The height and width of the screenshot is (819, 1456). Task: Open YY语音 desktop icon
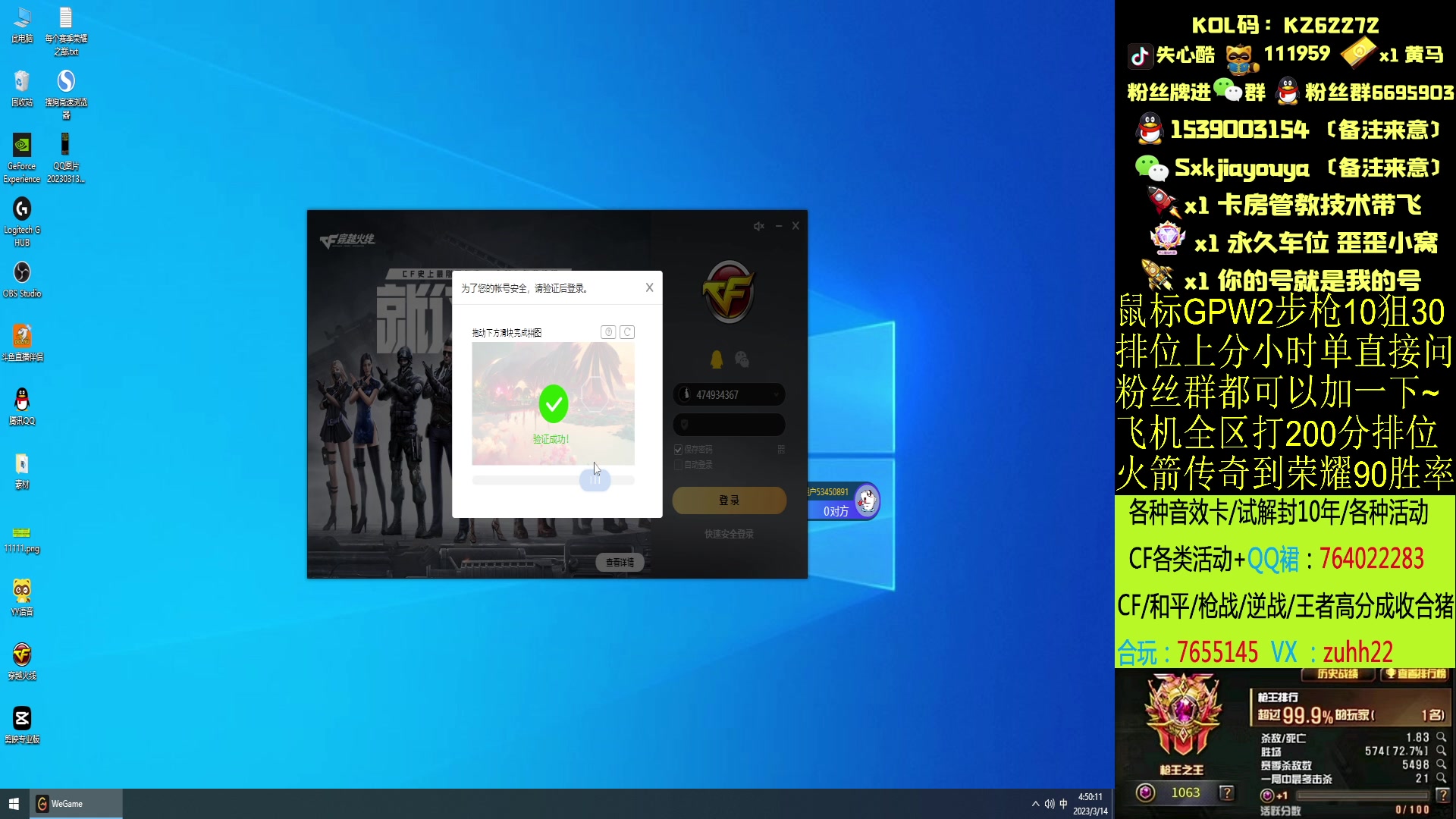pos(22,598)
